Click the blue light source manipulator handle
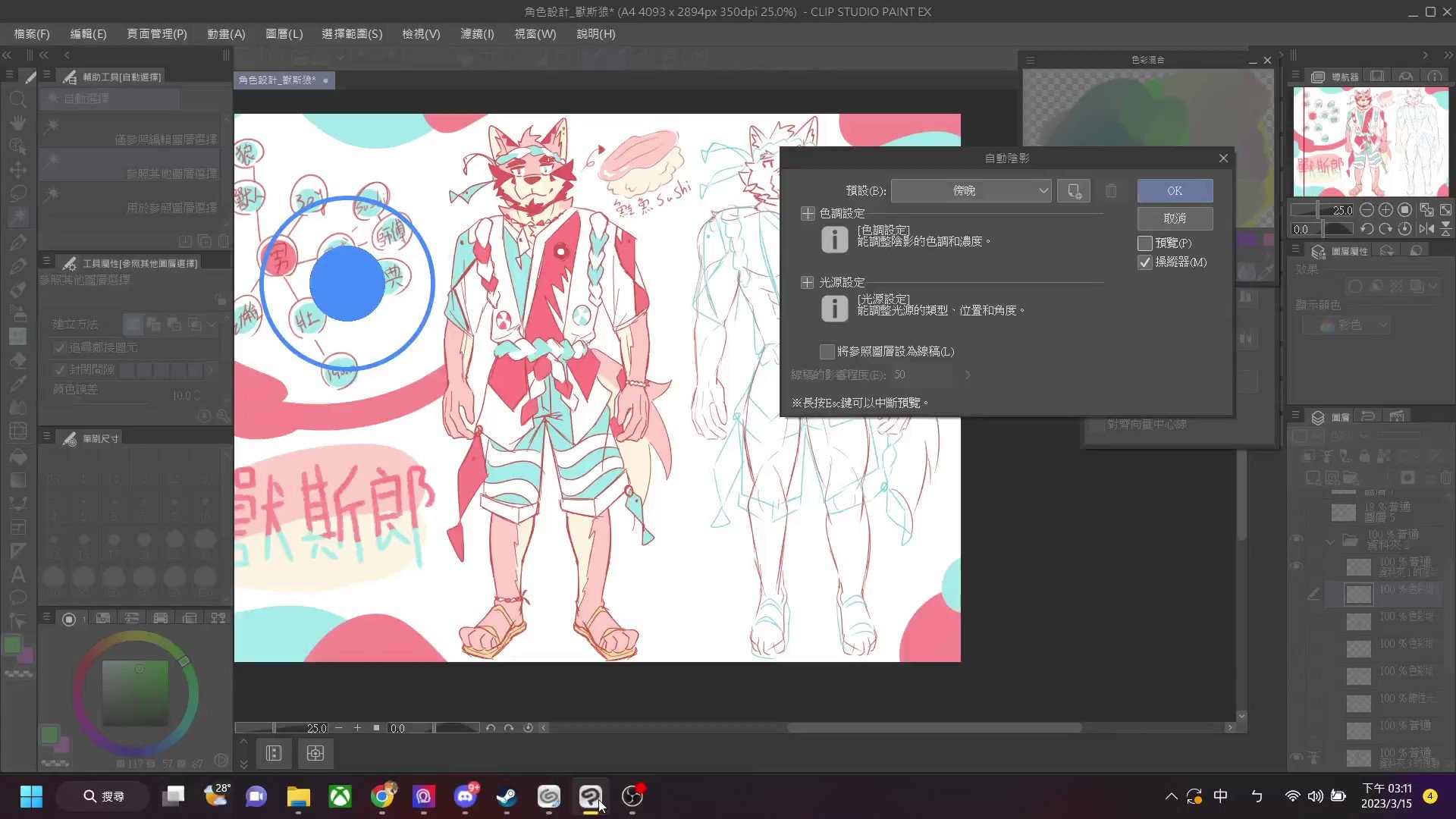Image resolution: width=1456 pixels, height=819 pixels. click(347, 284)
